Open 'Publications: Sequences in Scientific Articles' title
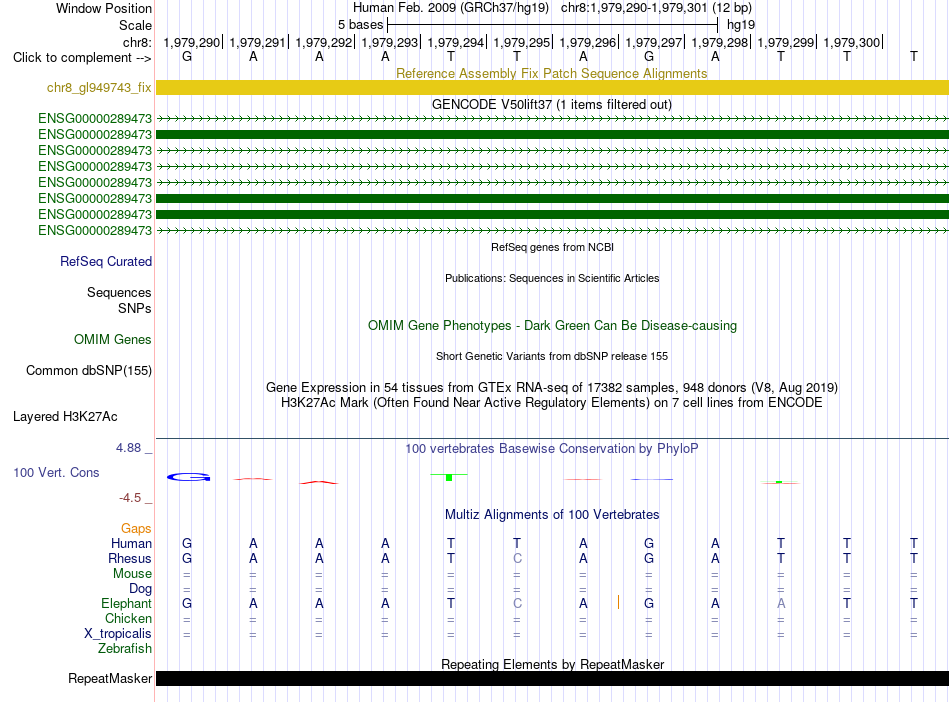The image size is (950, 702). pyautogui.click(x=552, y=278)
